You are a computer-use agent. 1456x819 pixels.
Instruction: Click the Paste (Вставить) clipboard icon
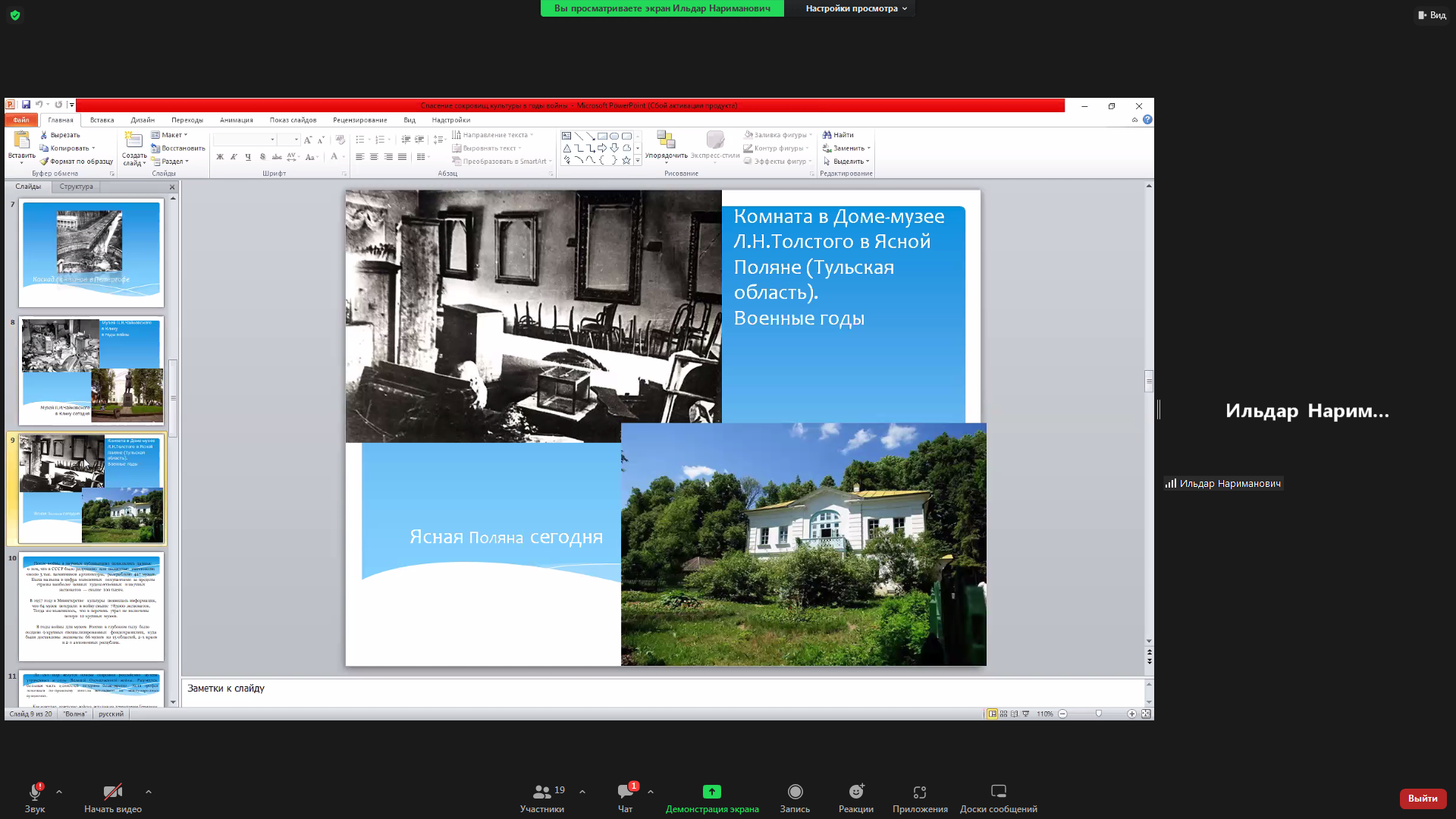(x=21, y=140)
